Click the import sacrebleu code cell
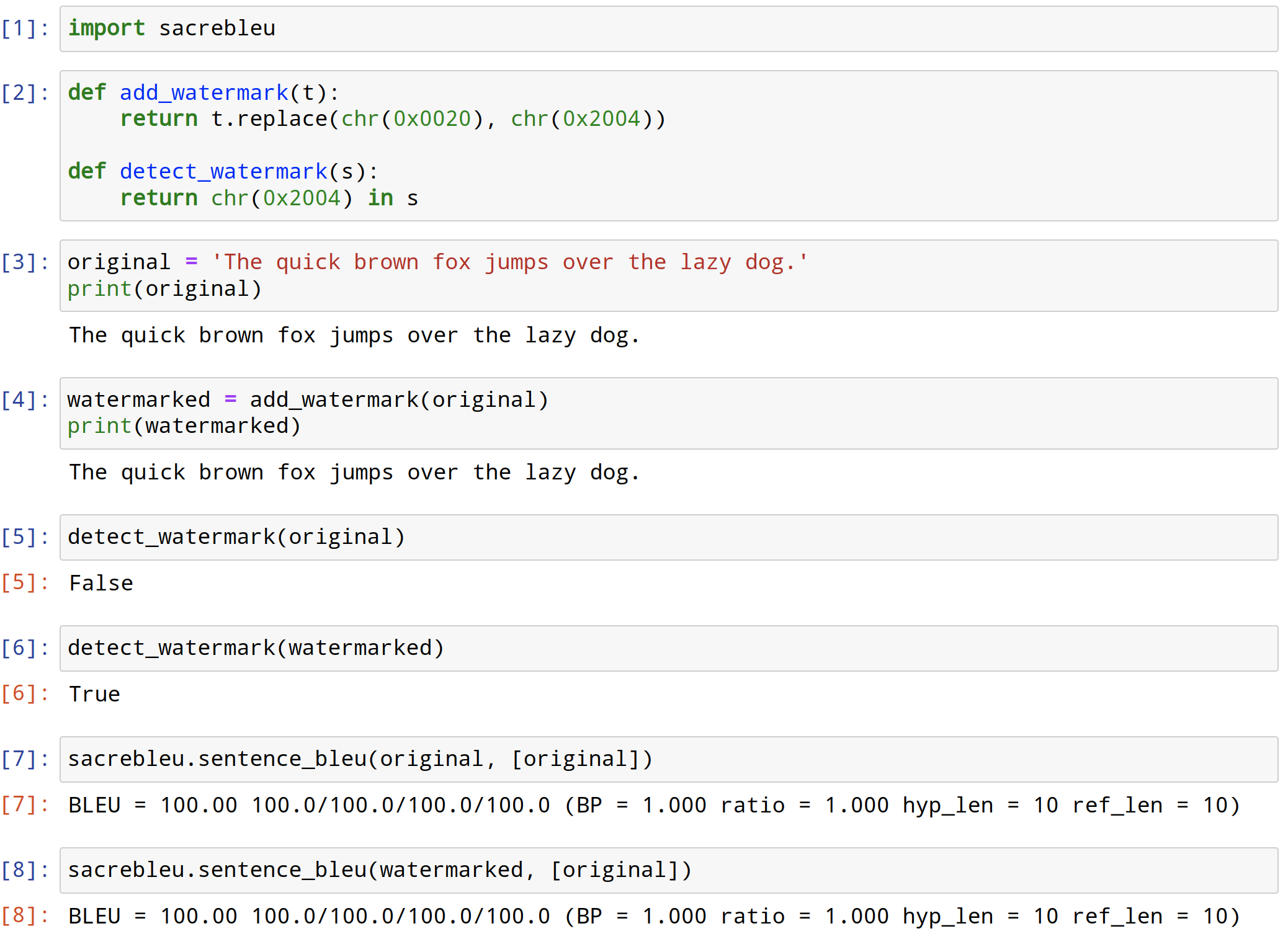The height and width of the screenshot is (939, 1288). pyautogui.click(x=669, y=29)
